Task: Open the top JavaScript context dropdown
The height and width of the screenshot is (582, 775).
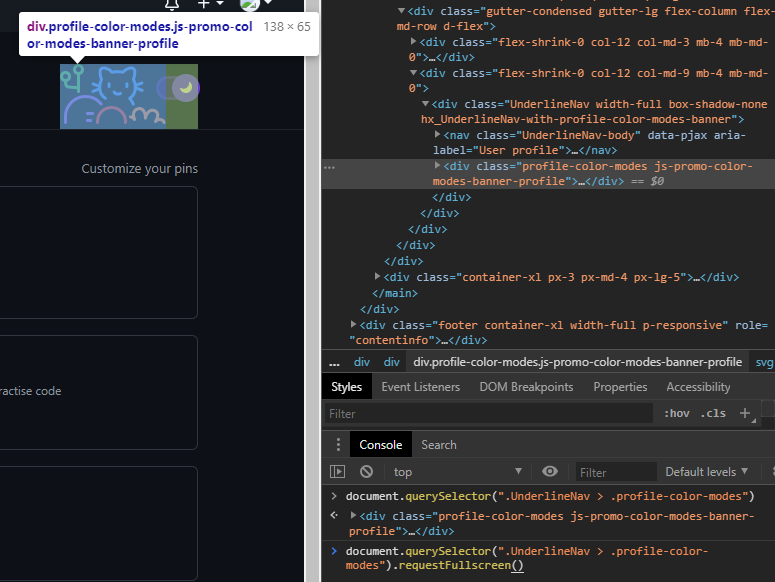Action: tap(458, 472)
